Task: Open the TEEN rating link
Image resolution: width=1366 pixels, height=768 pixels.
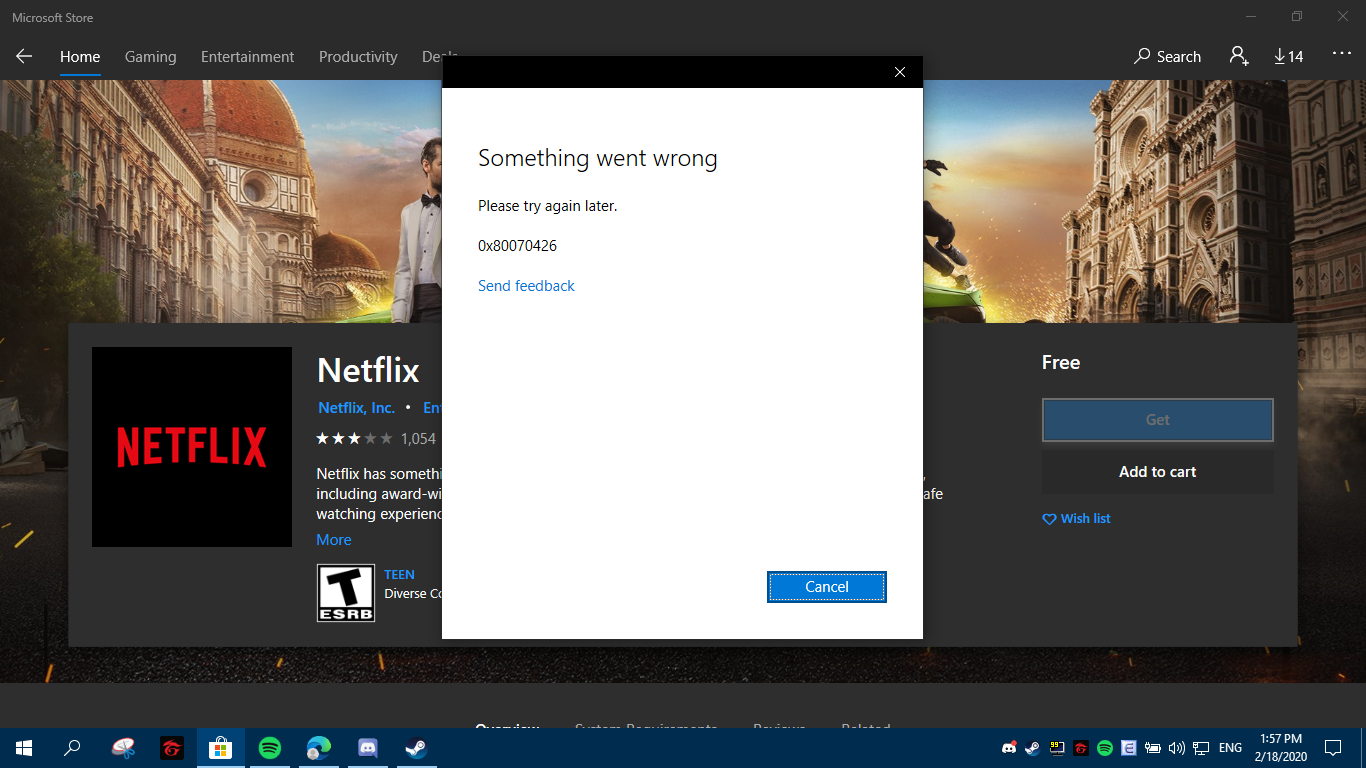Action: [x=399, y=575]
